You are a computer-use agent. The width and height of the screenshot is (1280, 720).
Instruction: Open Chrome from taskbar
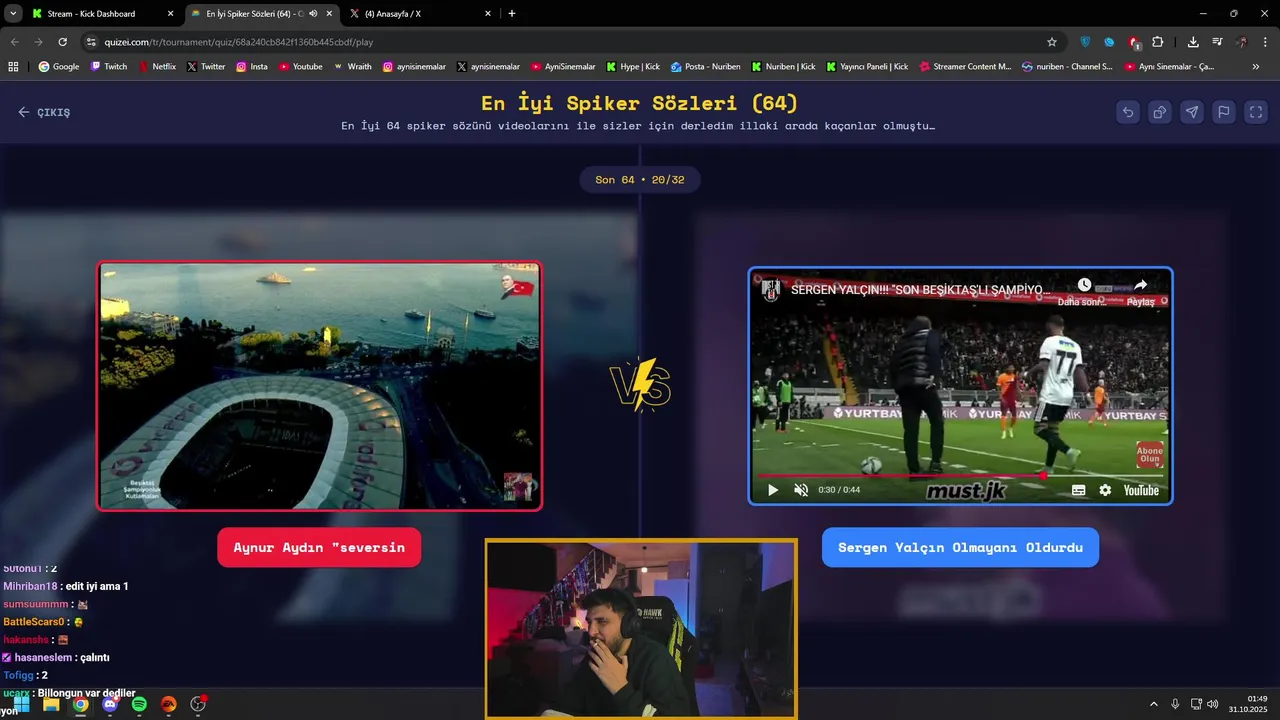point(80,704)
